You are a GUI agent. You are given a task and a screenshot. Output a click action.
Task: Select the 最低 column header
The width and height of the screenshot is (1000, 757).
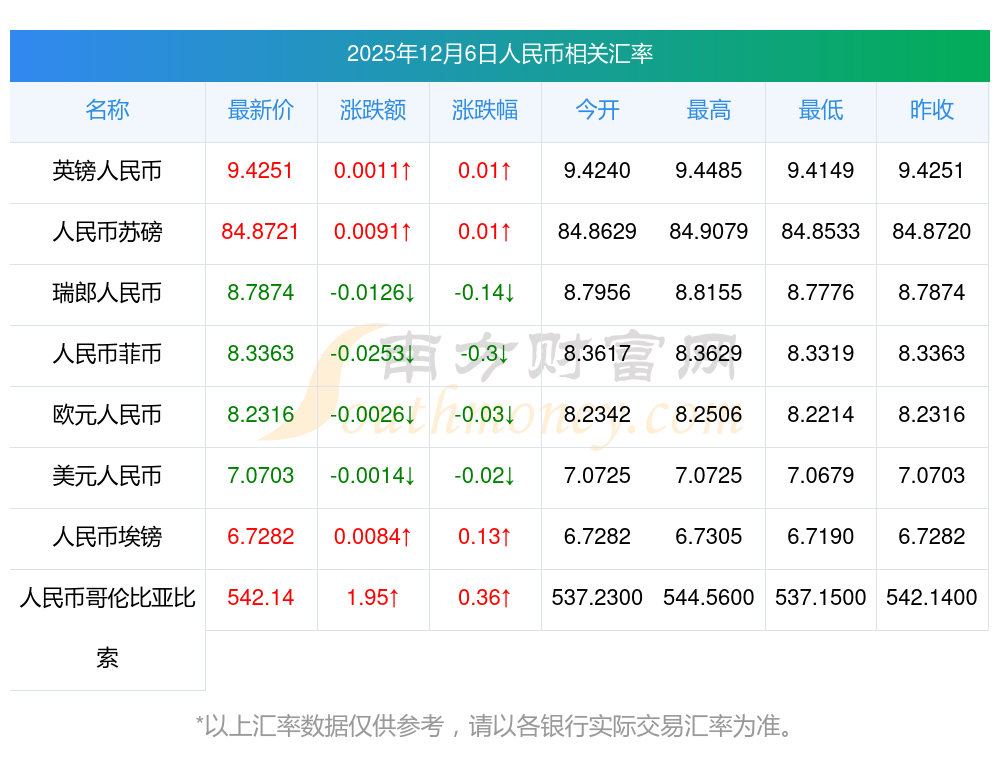point(821,110)
